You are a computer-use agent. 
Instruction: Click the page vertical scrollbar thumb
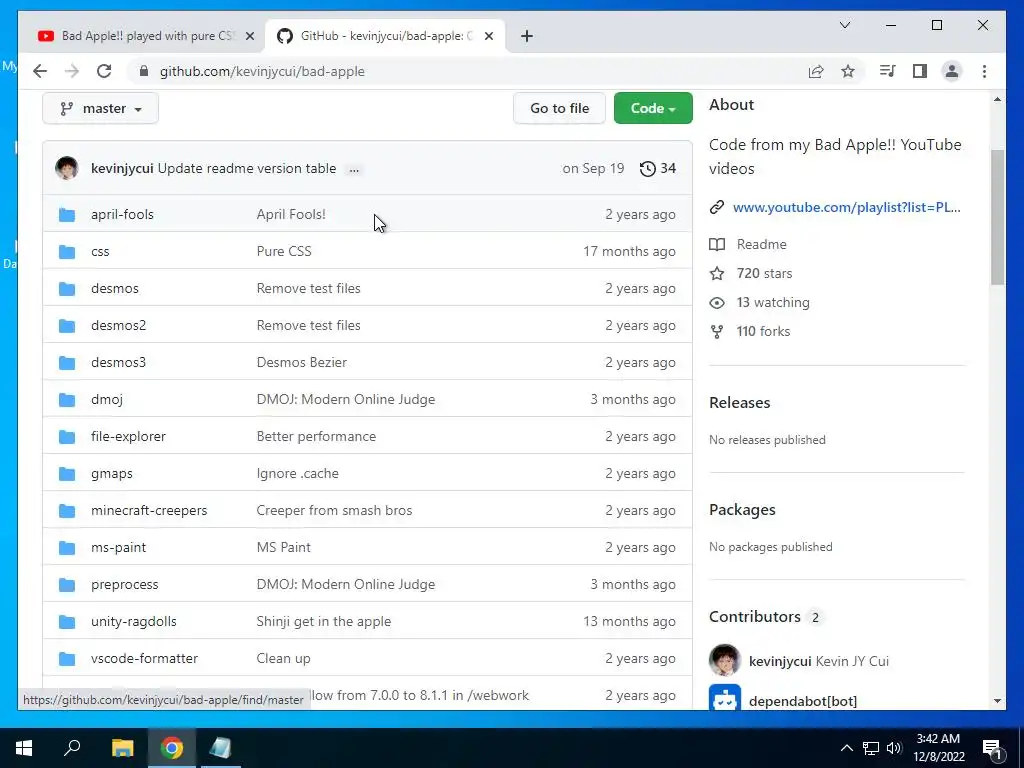tap(997, 217)
